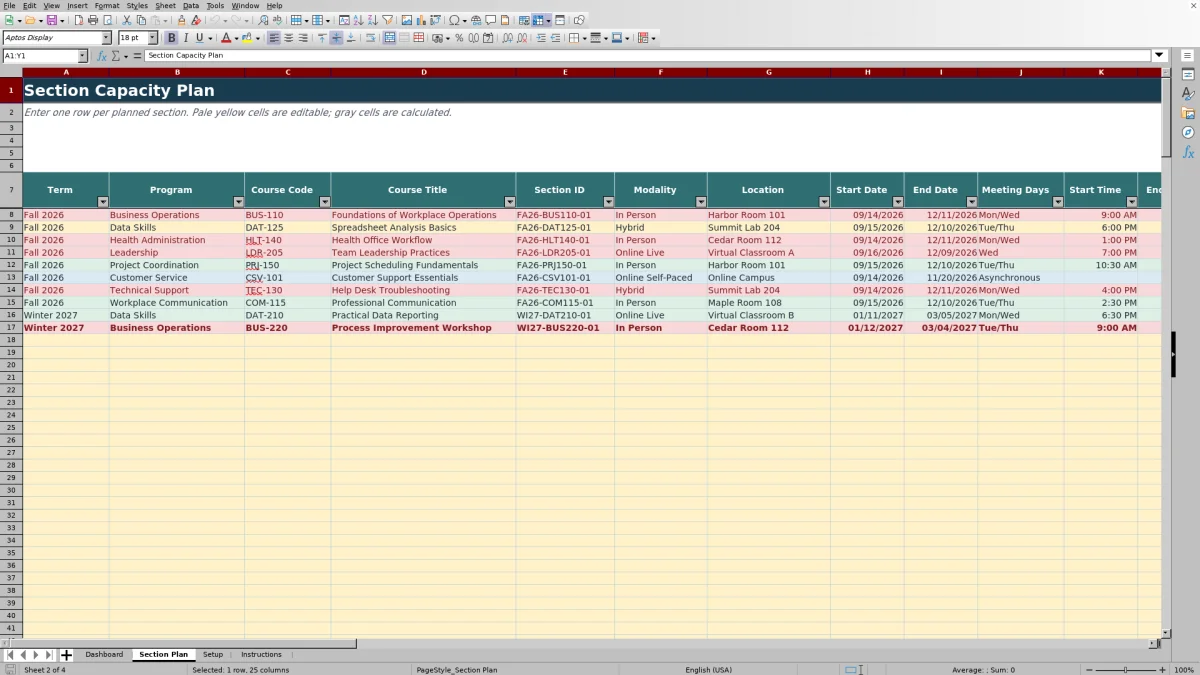This screenshot has height=675, width=1200.
Task: Click the Print icon in the toolbar
Action: [92, 20]
